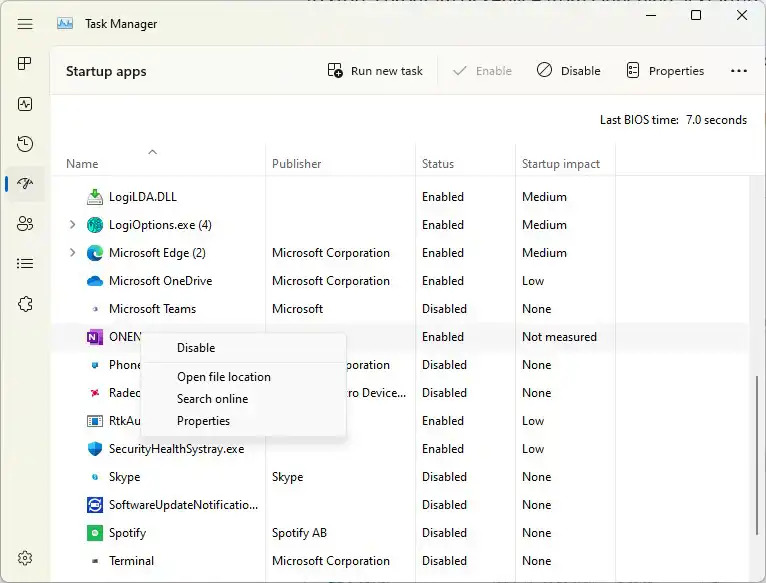Open the Services page puzzle icon
Viewport: 766px width, 583px height.
click(x=26, y=304)
